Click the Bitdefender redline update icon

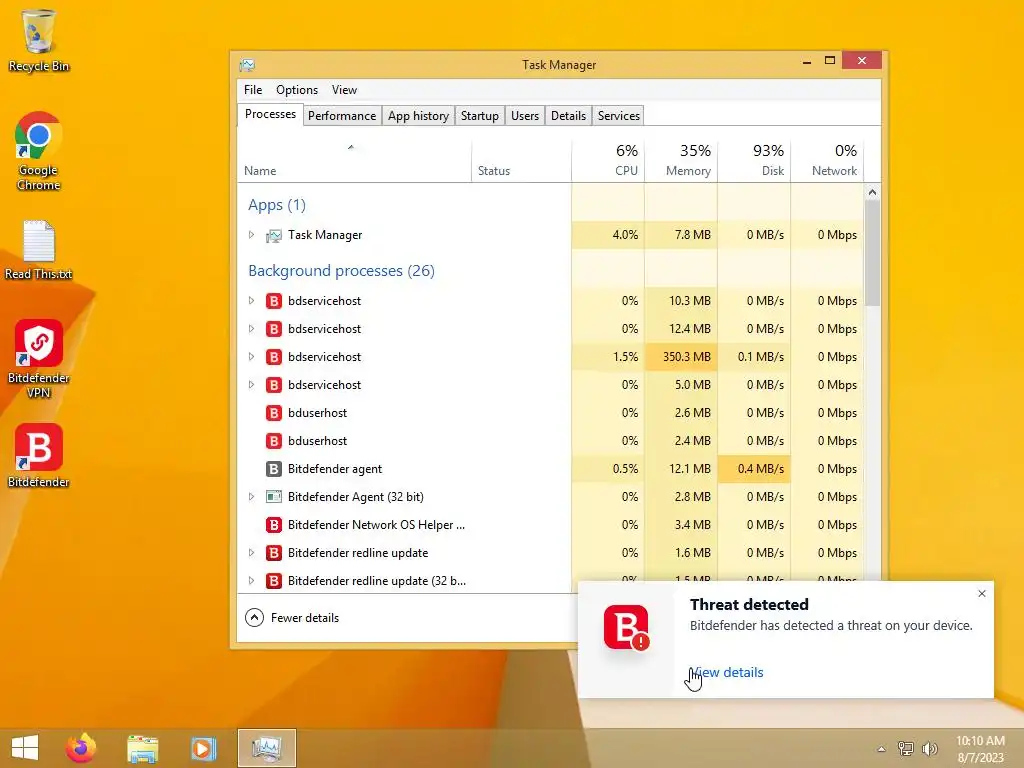click(x=274, y=553)
